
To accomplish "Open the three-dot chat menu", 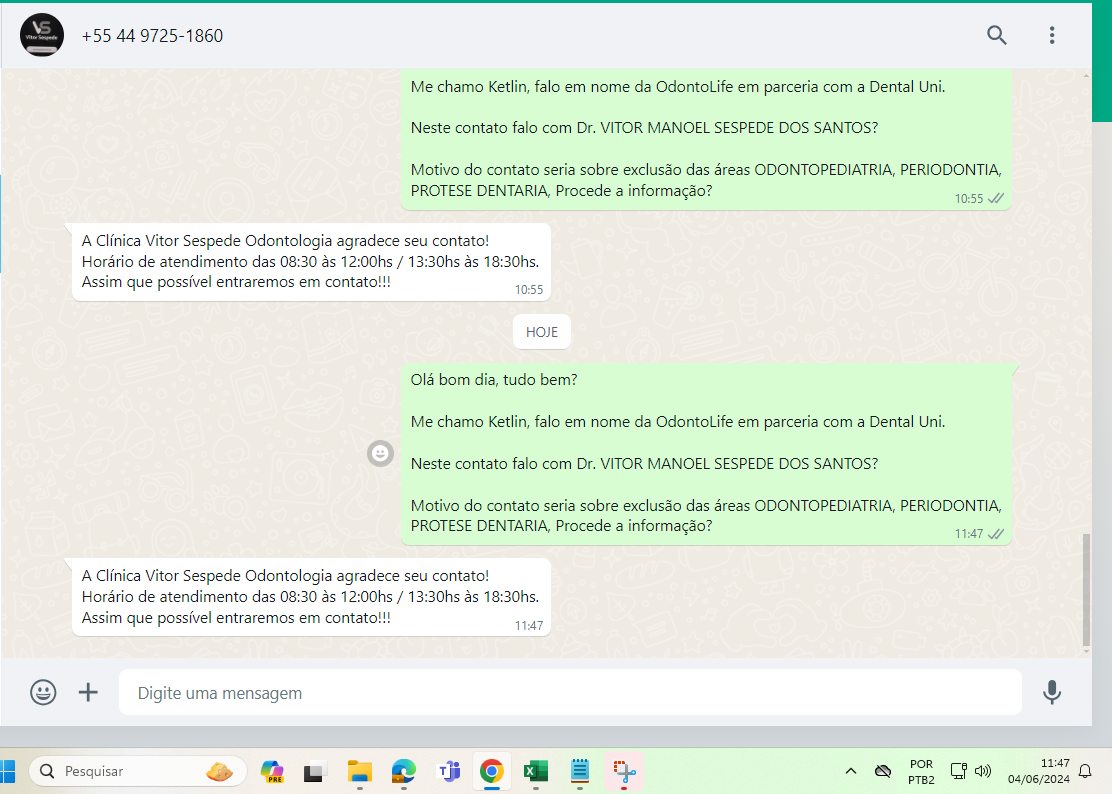I will point(1051,36).
